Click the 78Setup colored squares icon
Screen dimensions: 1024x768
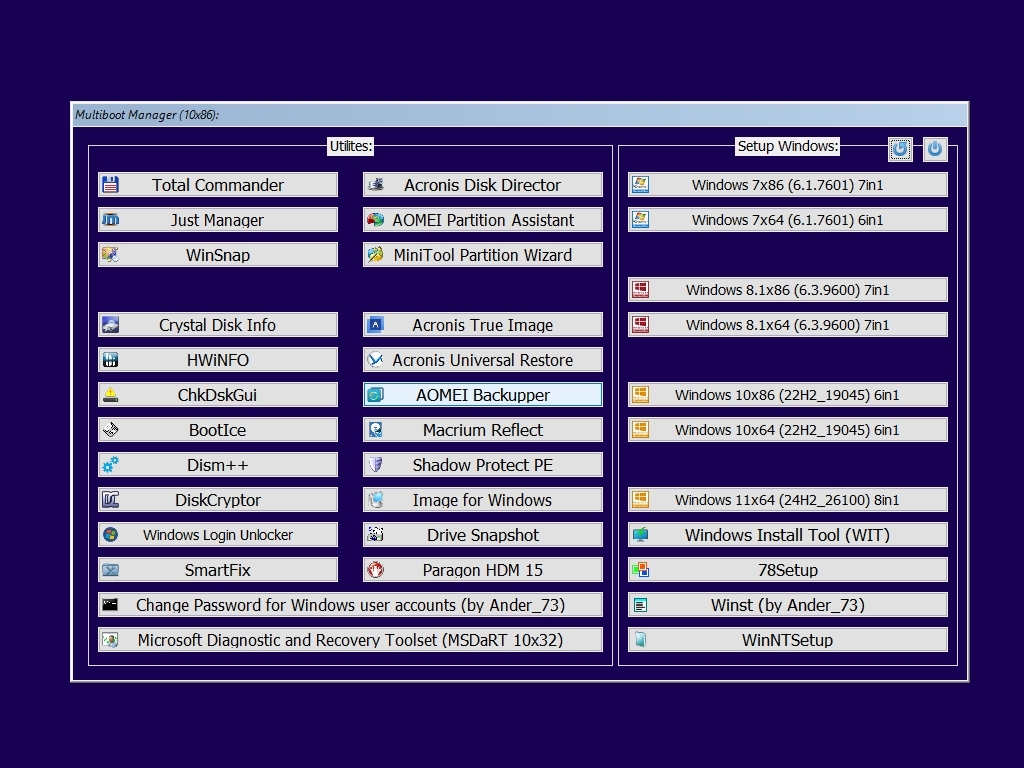click(x=641, y=569)
